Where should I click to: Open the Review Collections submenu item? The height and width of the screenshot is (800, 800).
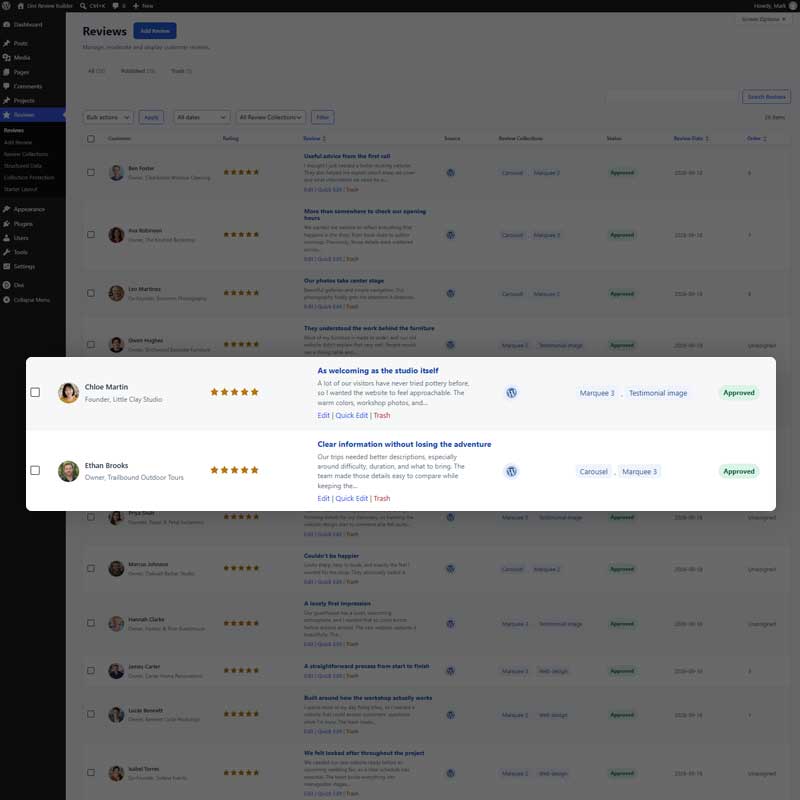click(26, 154)
